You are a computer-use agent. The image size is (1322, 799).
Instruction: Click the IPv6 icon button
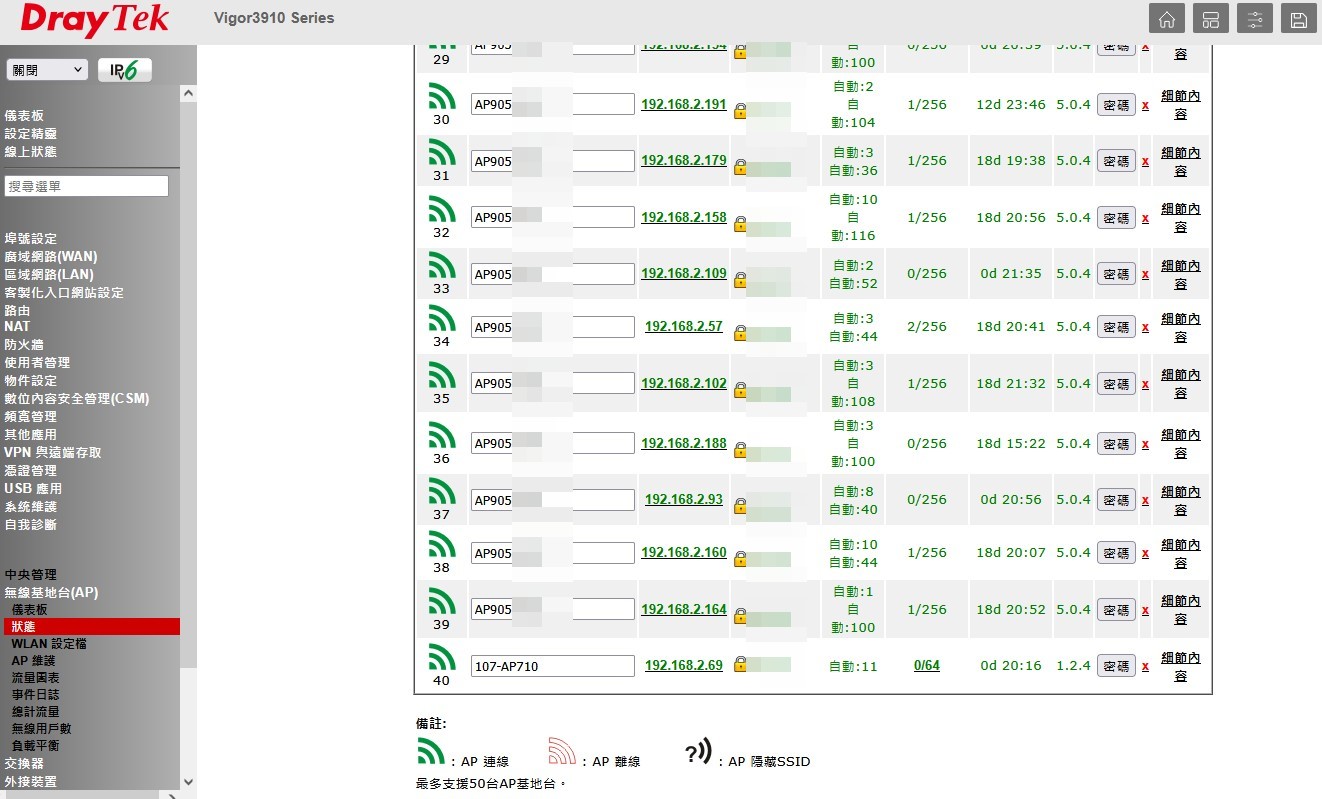(125, 70)
